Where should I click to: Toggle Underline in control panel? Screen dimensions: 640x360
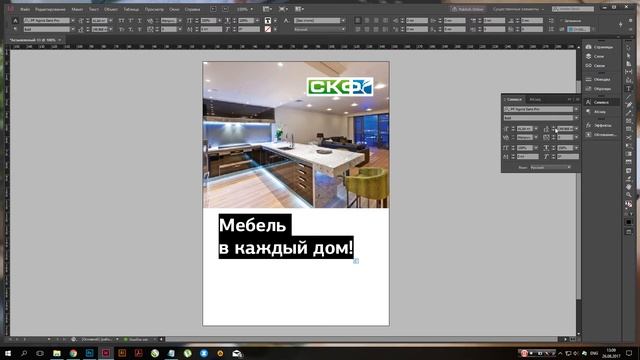click(140, 20)
